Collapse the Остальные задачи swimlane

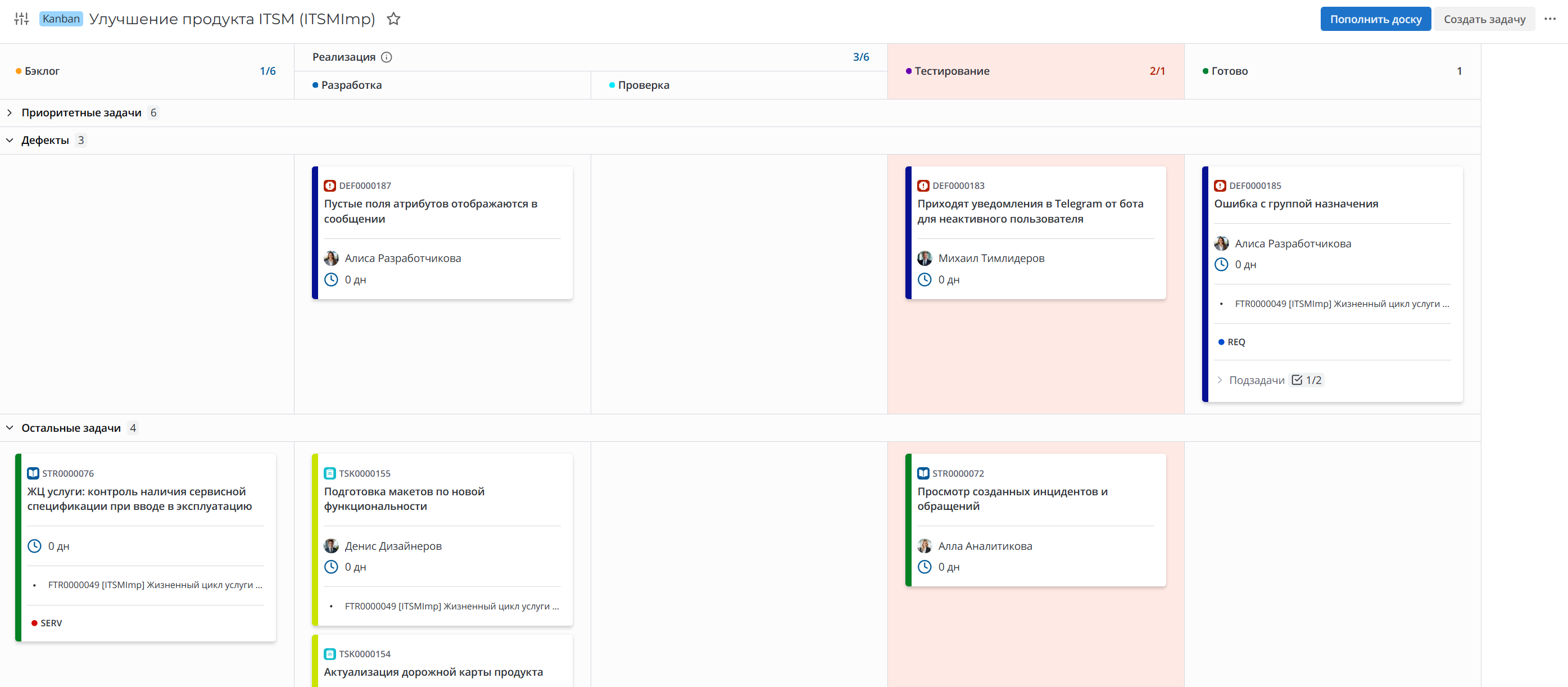click(x=10, y=427)
